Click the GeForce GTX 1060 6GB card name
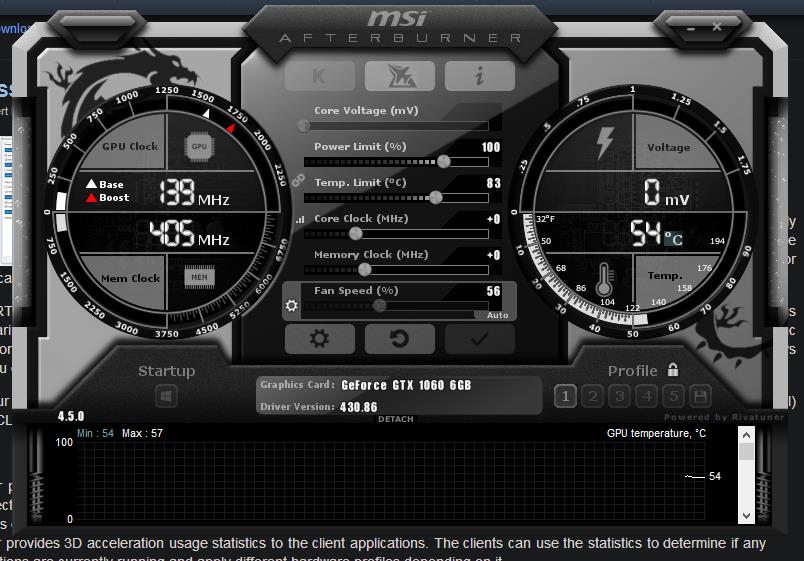The image size is (804, 561). (x=406, y=385)
